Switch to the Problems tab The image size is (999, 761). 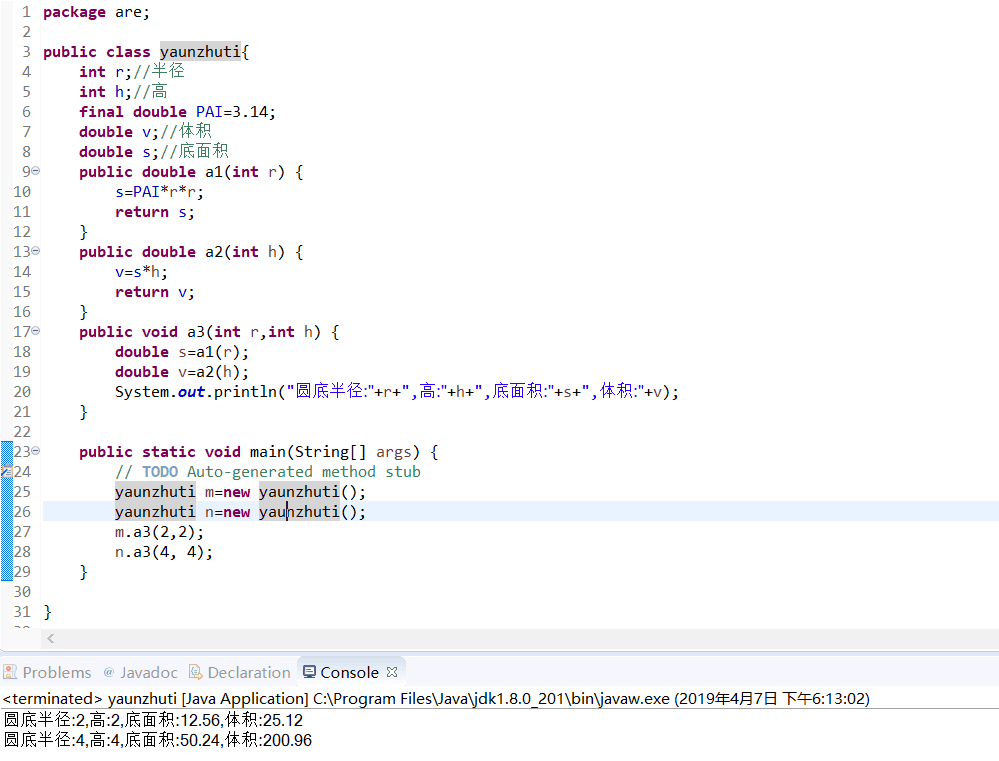(x=48, y=672)
